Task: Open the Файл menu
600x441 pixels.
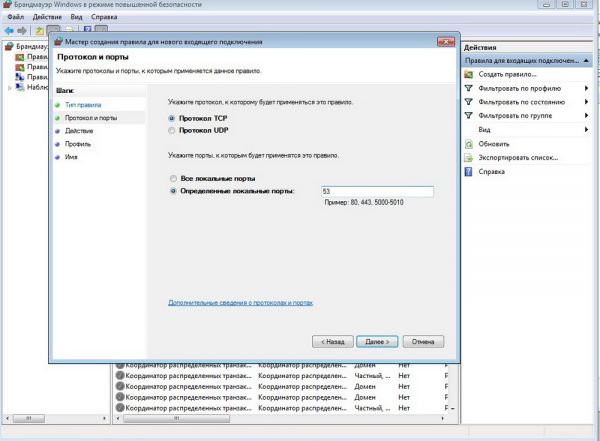Action: pyautogui.click(x=15, y=17)
